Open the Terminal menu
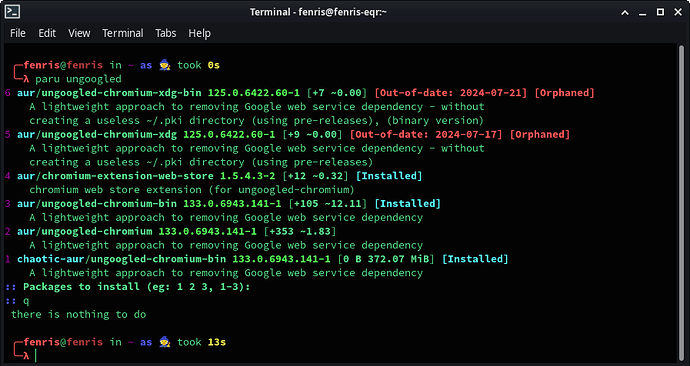690x366 pixels. [123, 33]
